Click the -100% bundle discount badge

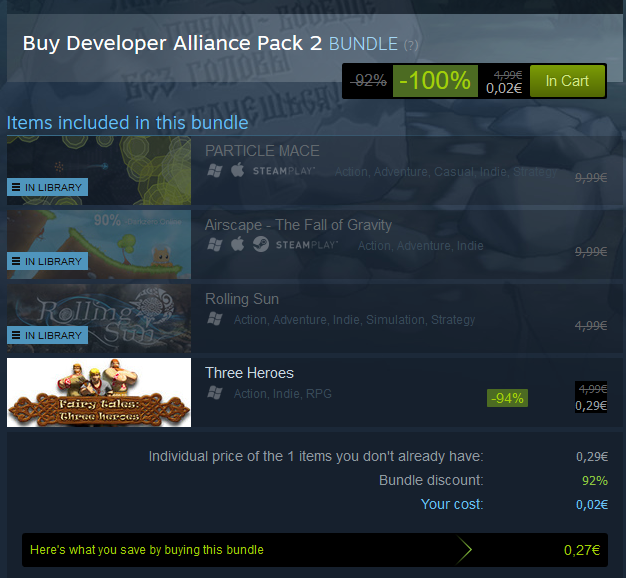tap(435, 81)
